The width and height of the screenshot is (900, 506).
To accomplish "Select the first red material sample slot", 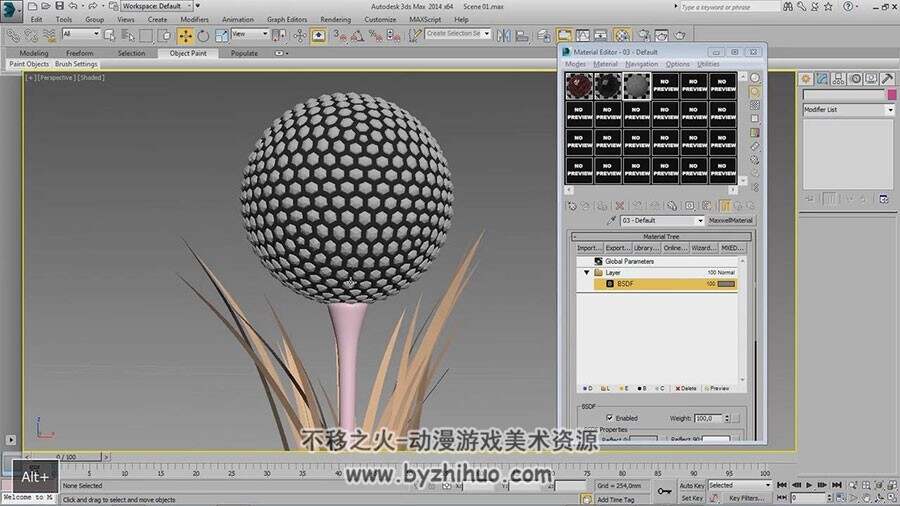I will coord(579,86).
